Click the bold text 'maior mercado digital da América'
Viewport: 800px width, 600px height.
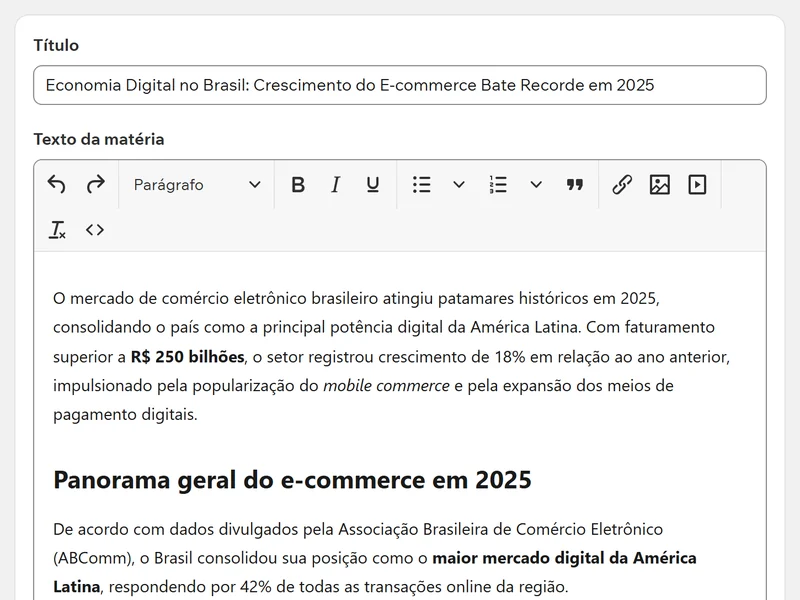point(564,558)
